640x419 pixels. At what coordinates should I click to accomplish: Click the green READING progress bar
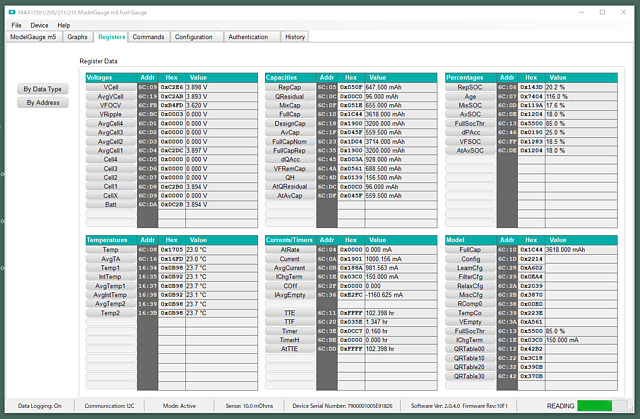[602, 406]
